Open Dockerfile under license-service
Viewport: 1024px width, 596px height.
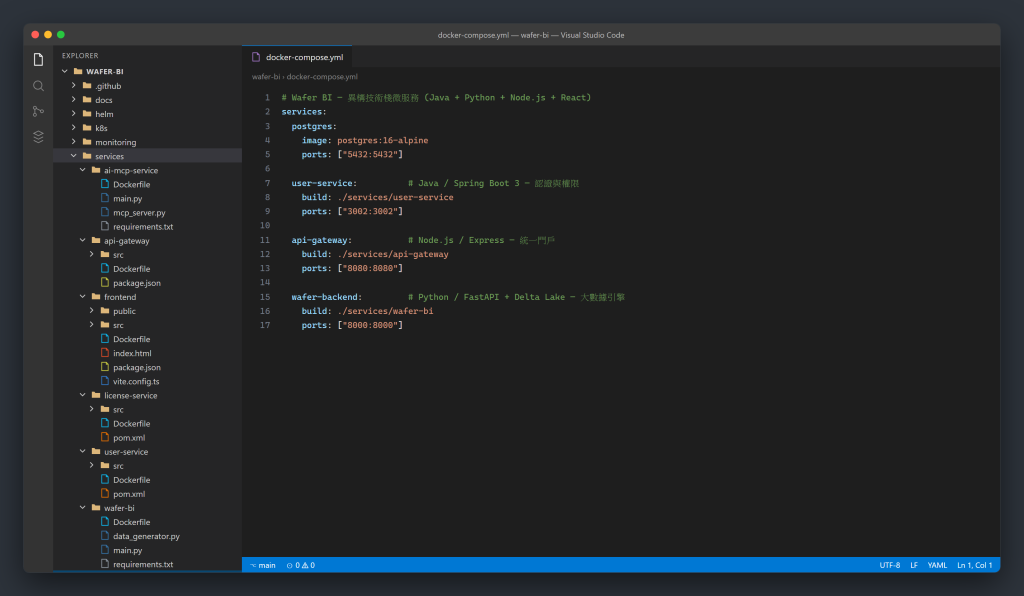click(131, 424)
